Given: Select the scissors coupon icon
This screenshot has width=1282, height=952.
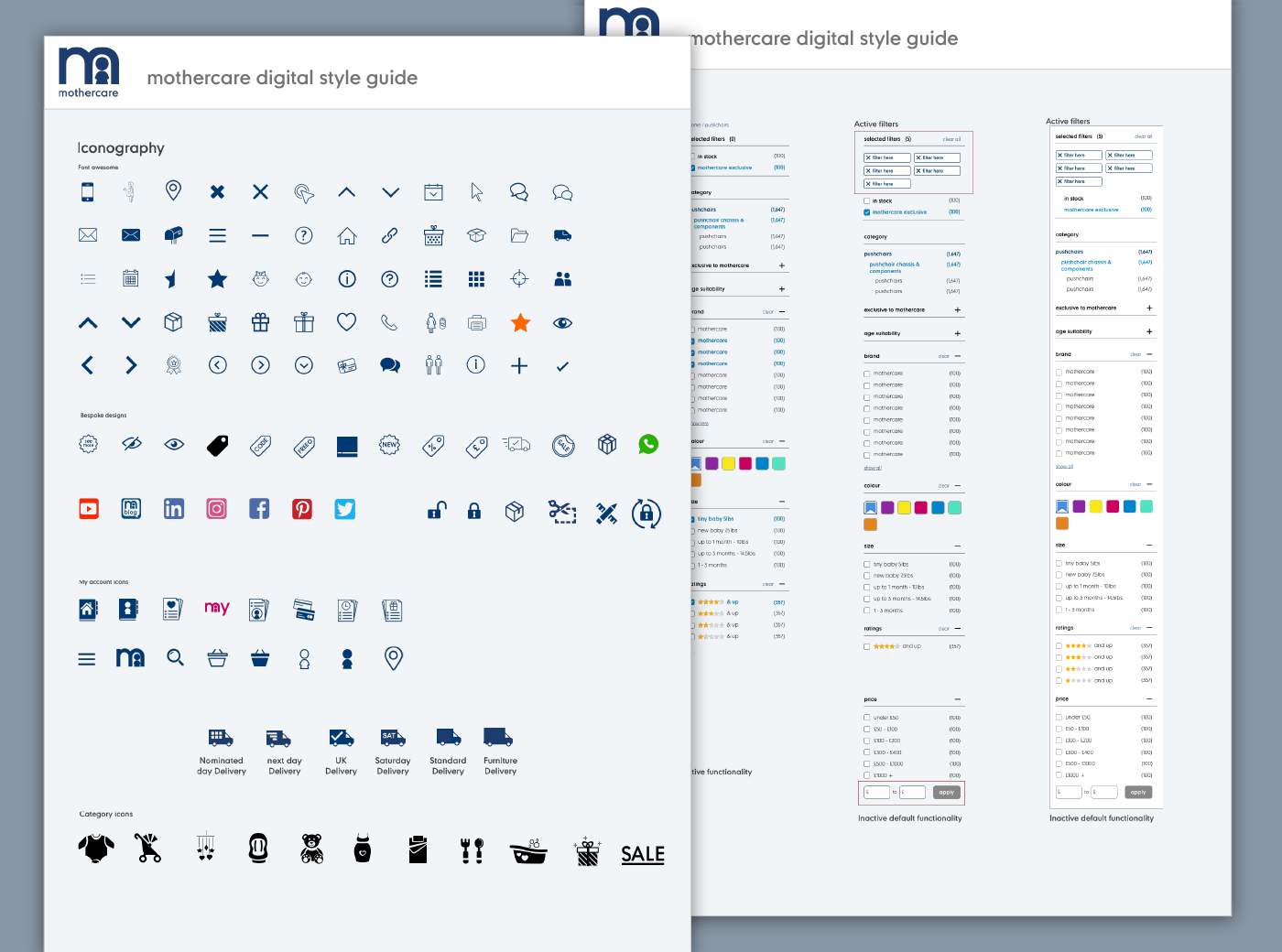Looking at the screenshot, I should tap(562, 512).
